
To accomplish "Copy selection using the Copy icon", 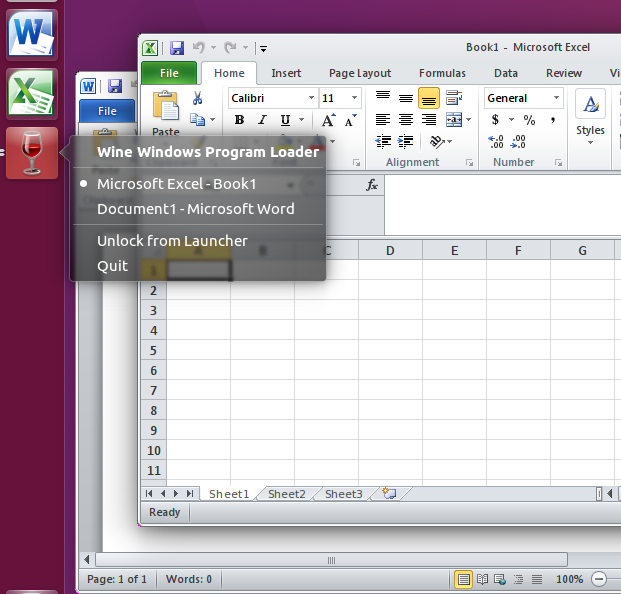I will click(x=197, y=119).
